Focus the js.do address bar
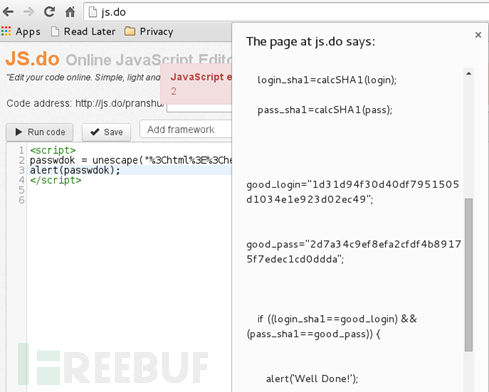 click(287, 12)
